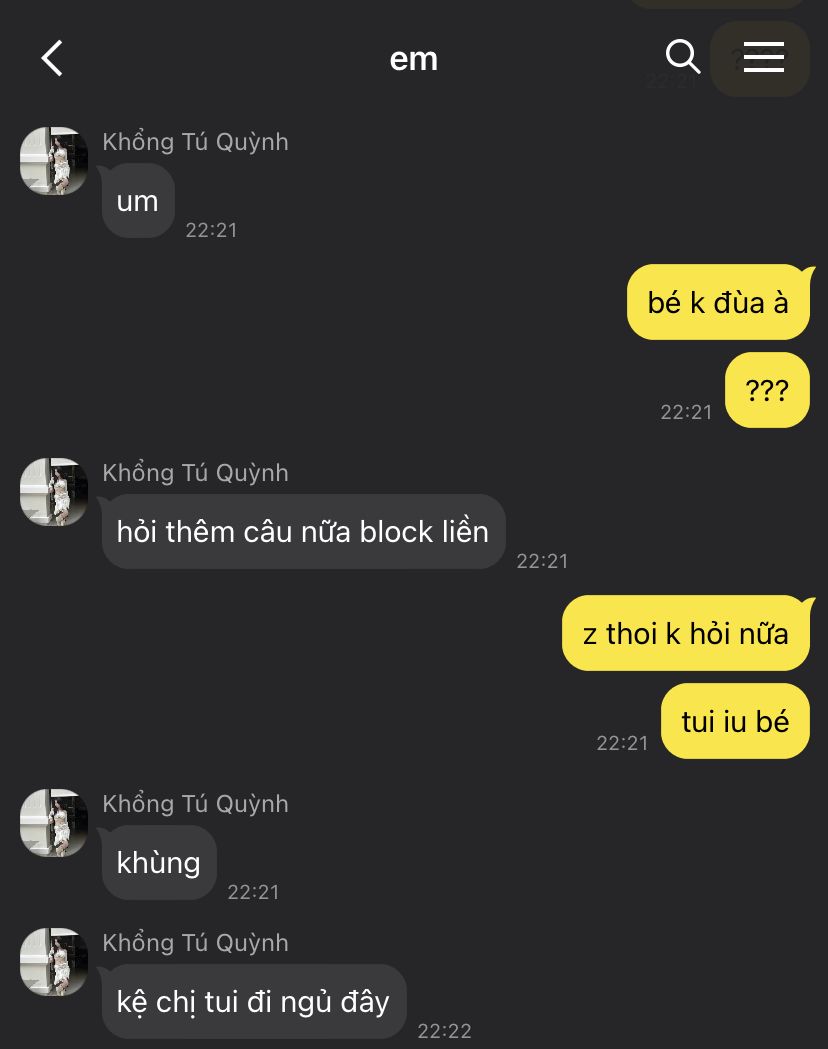The height and width of the screenshot is (1049, 828).
Task: Tap the "khùng" message bubble
Action: tap(159, 862)
